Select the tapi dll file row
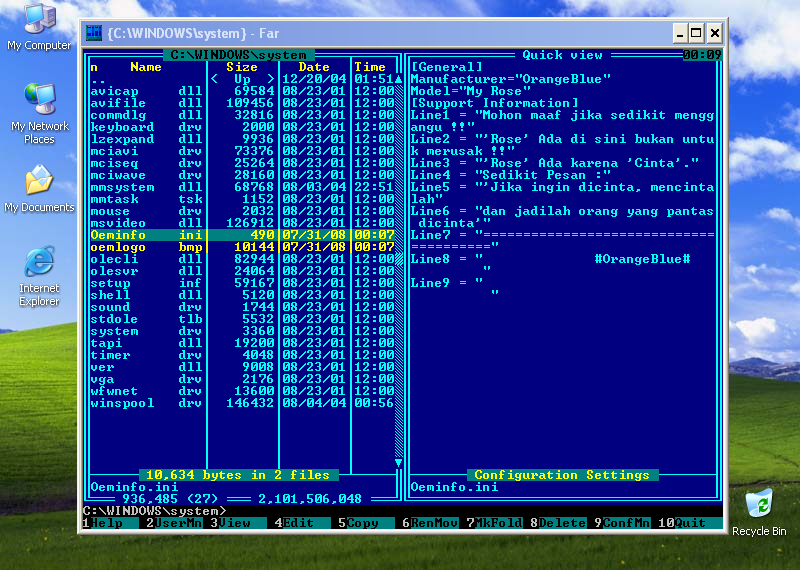 coord(242,343)
